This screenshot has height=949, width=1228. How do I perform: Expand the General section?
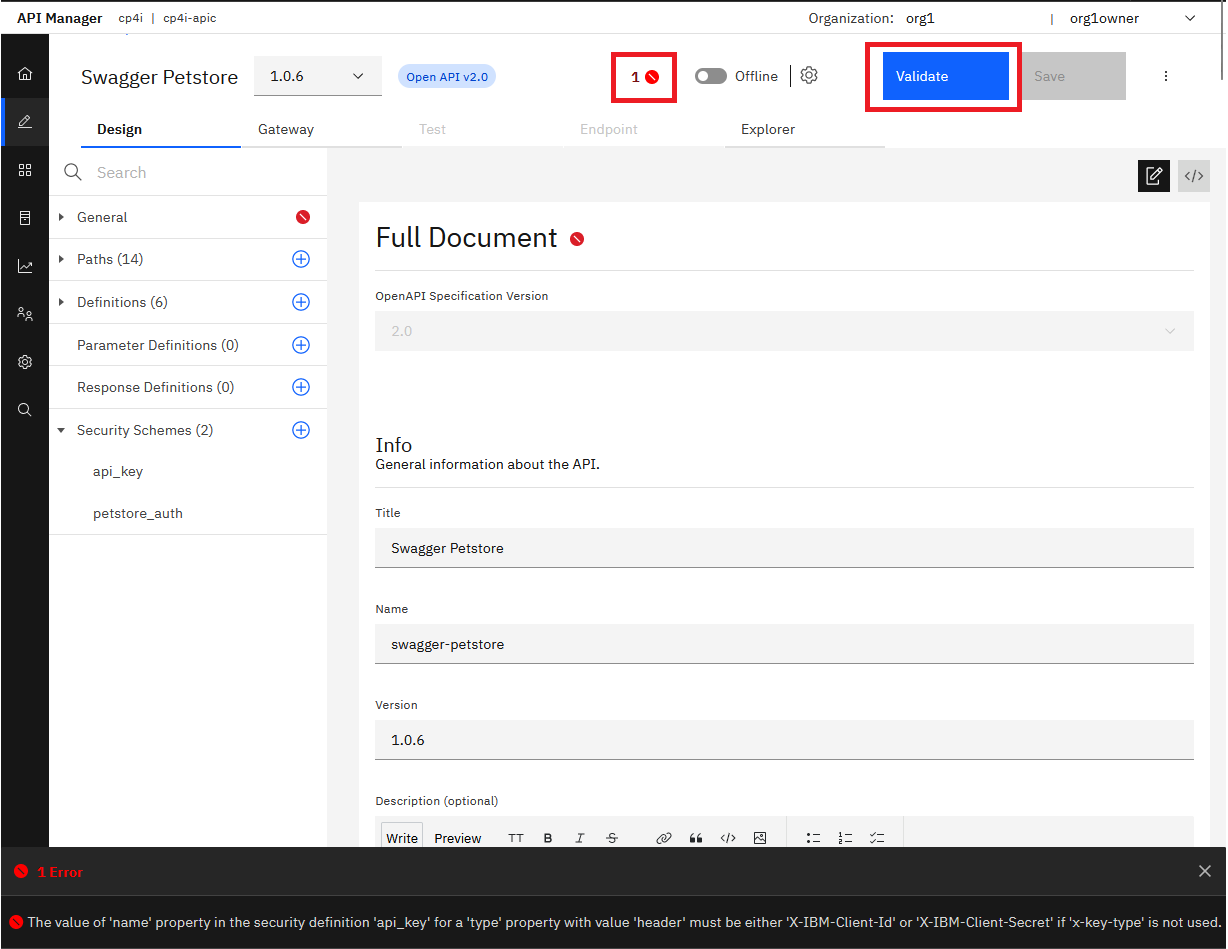point(61,217)
